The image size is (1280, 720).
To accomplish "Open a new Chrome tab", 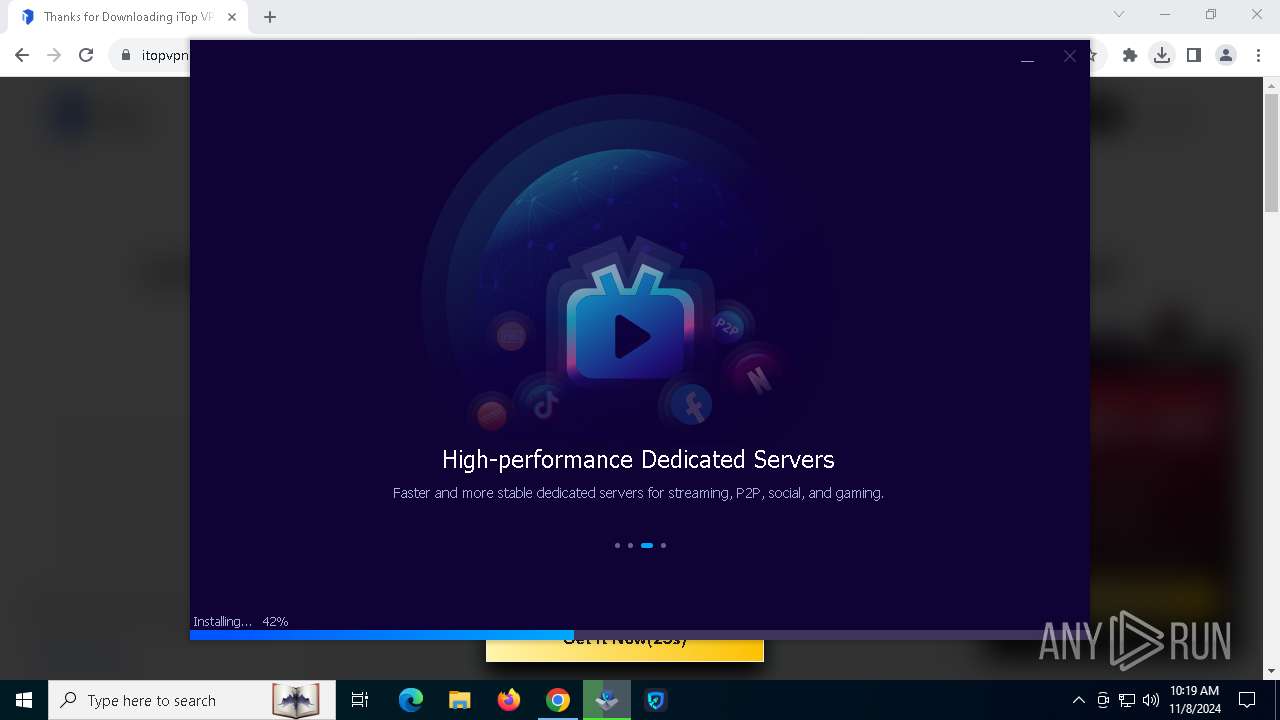I will pos(269,17).
